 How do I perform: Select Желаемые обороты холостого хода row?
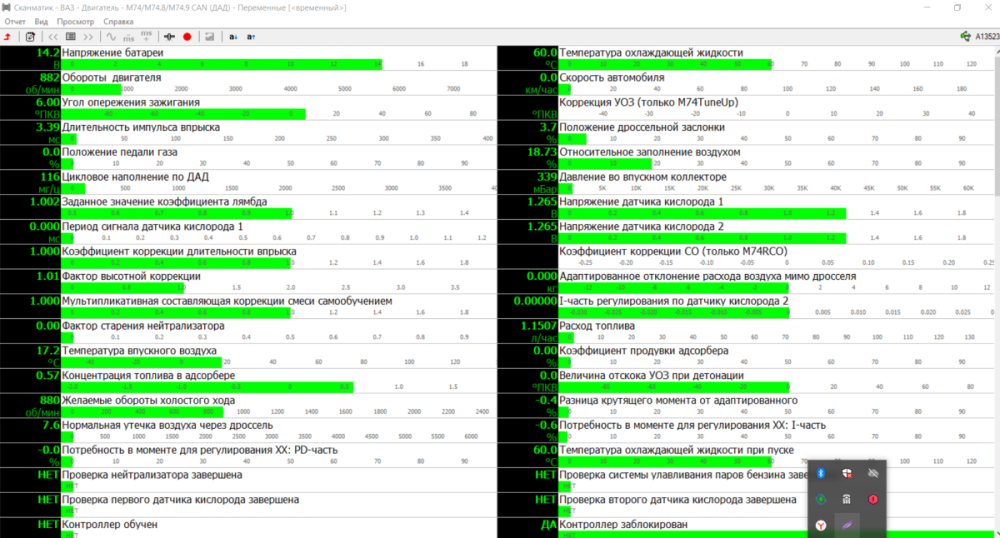248,406
